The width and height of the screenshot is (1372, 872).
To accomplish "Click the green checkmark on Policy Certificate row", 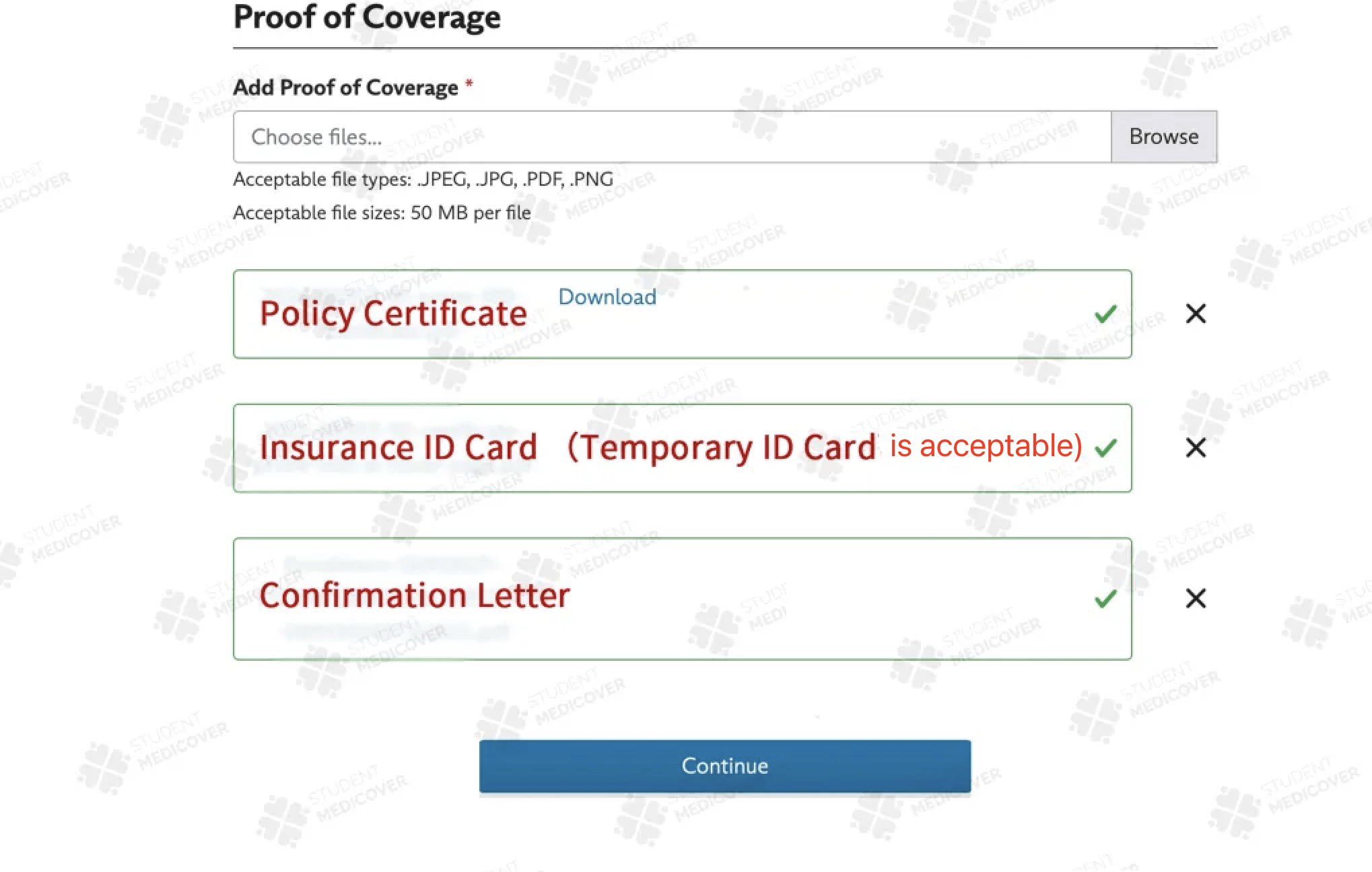I will tap(1105, 314).
